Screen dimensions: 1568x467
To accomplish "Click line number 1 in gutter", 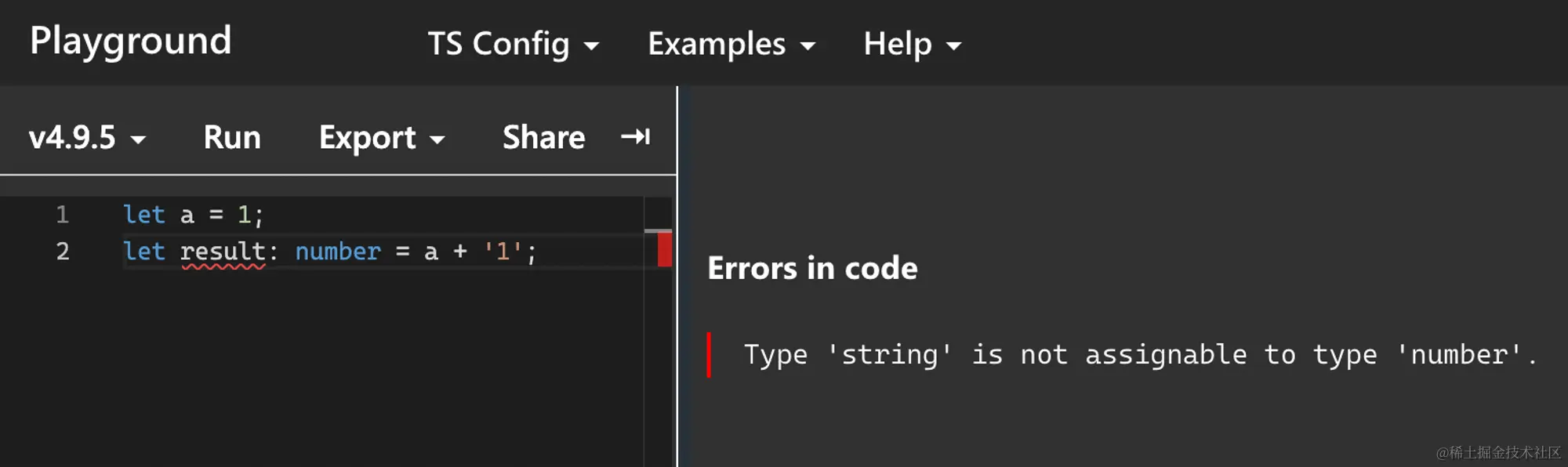I will pyautogui.click(x=63, y=215).
